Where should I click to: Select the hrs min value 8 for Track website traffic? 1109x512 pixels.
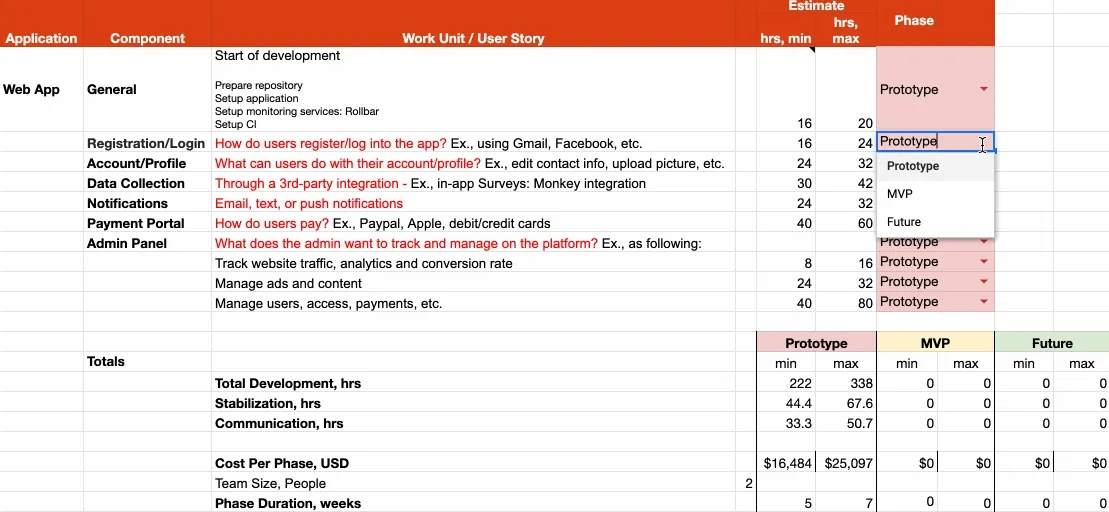[786, 263]
